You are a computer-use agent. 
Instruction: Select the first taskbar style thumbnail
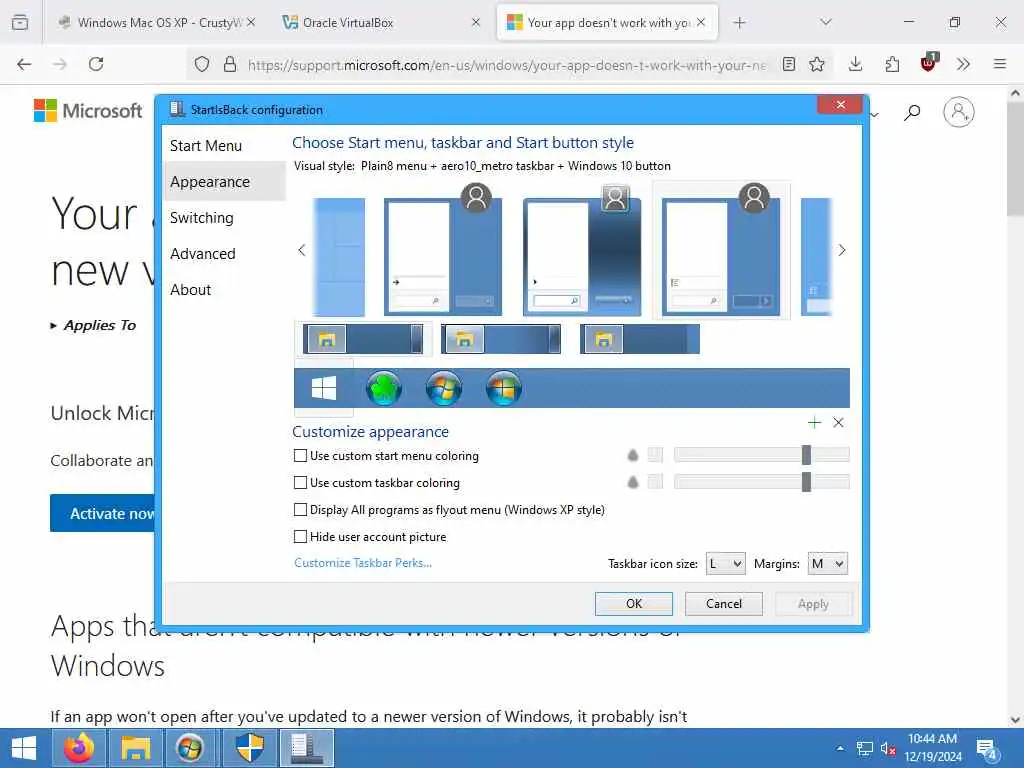click(x=363, y=340)
